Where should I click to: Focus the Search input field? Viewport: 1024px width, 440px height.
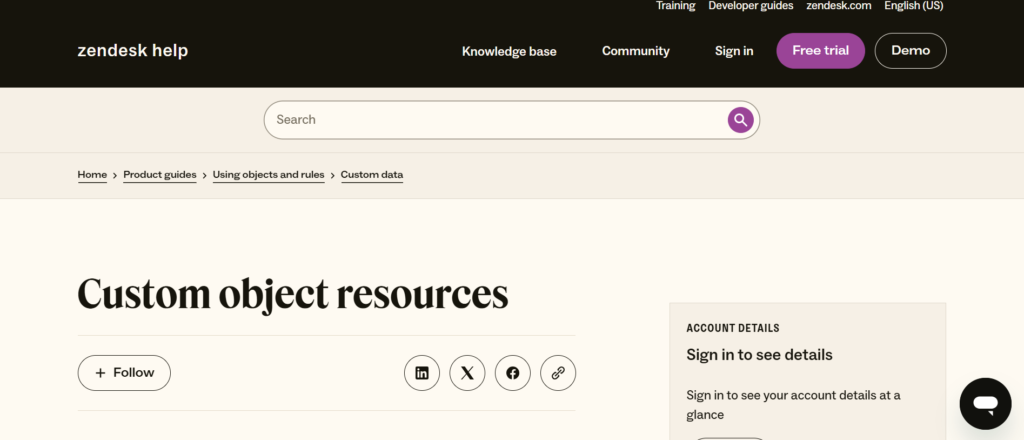(x=495, y=120)
